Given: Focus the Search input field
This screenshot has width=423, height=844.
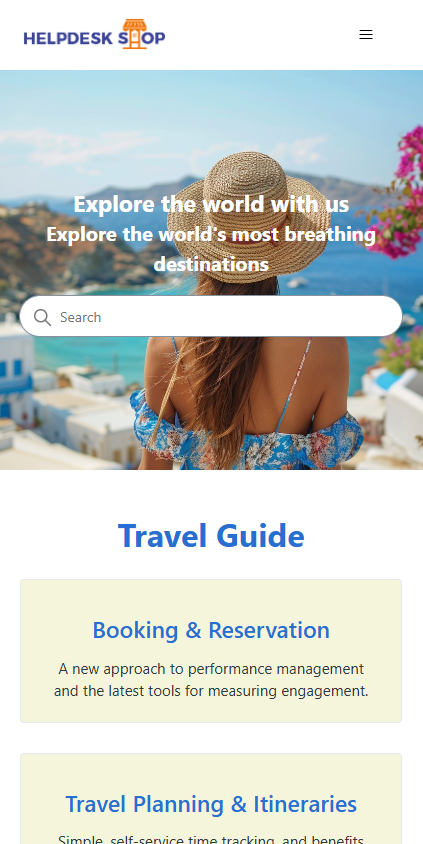Looking at the screenshot, I should [211, 316].
